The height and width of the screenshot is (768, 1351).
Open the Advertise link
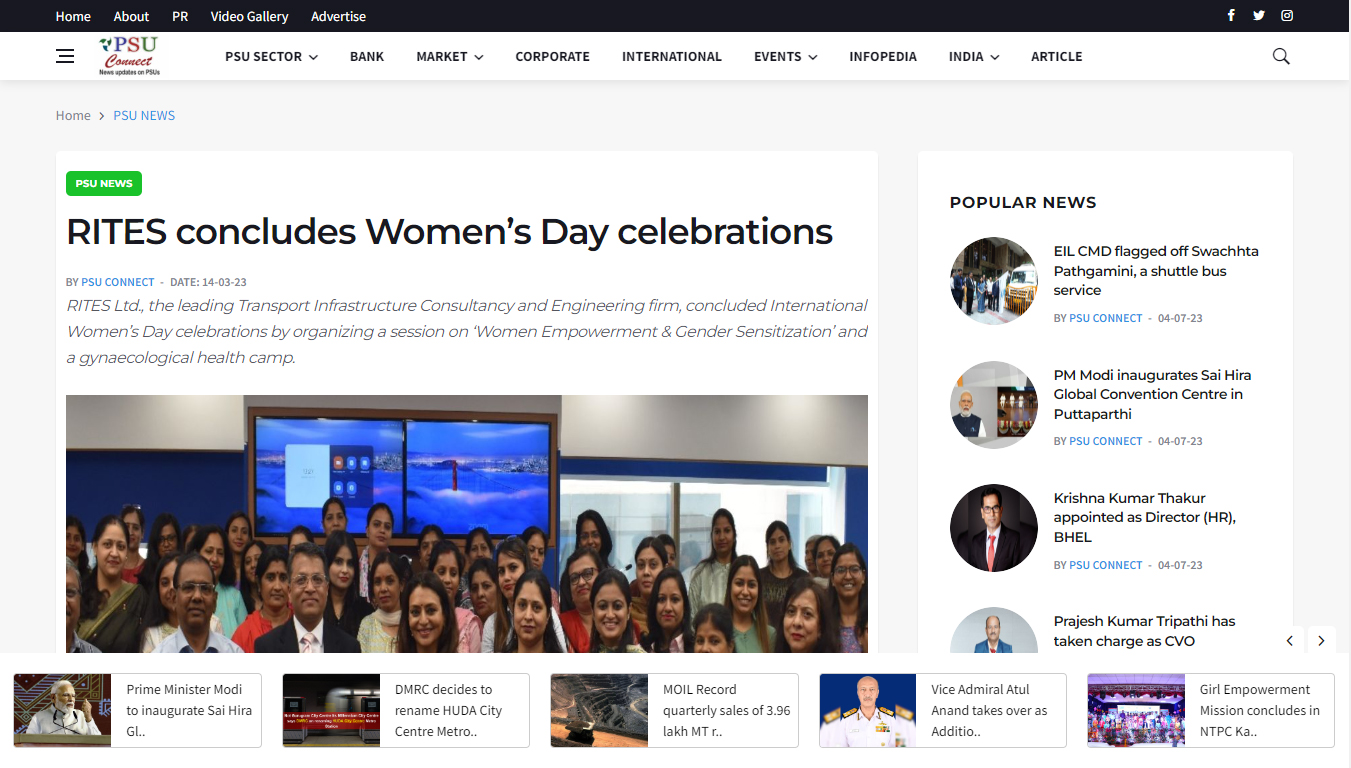(x=338, y=16)
